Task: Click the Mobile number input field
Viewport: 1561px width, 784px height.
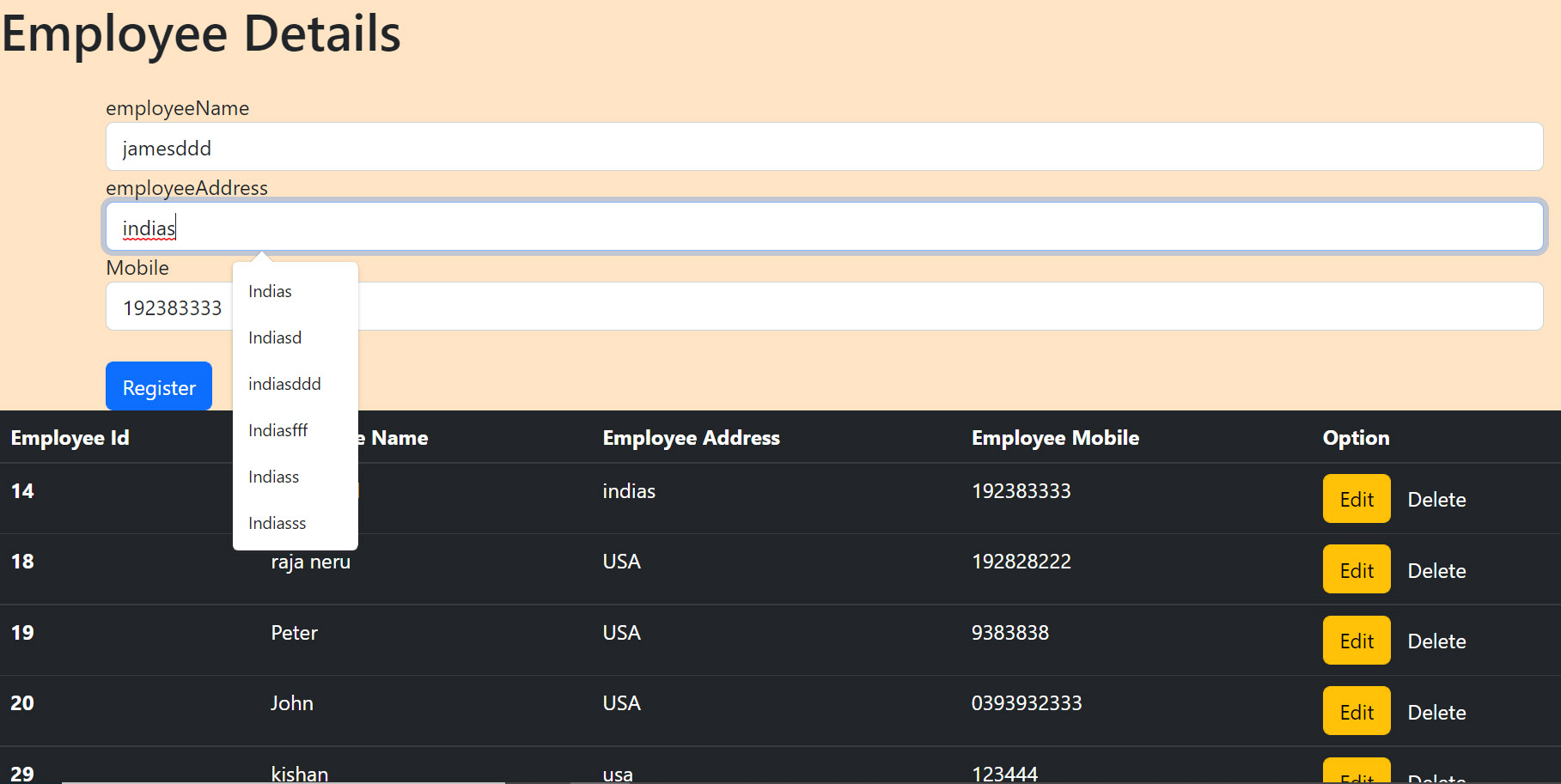Action: [x=824, y=307]
